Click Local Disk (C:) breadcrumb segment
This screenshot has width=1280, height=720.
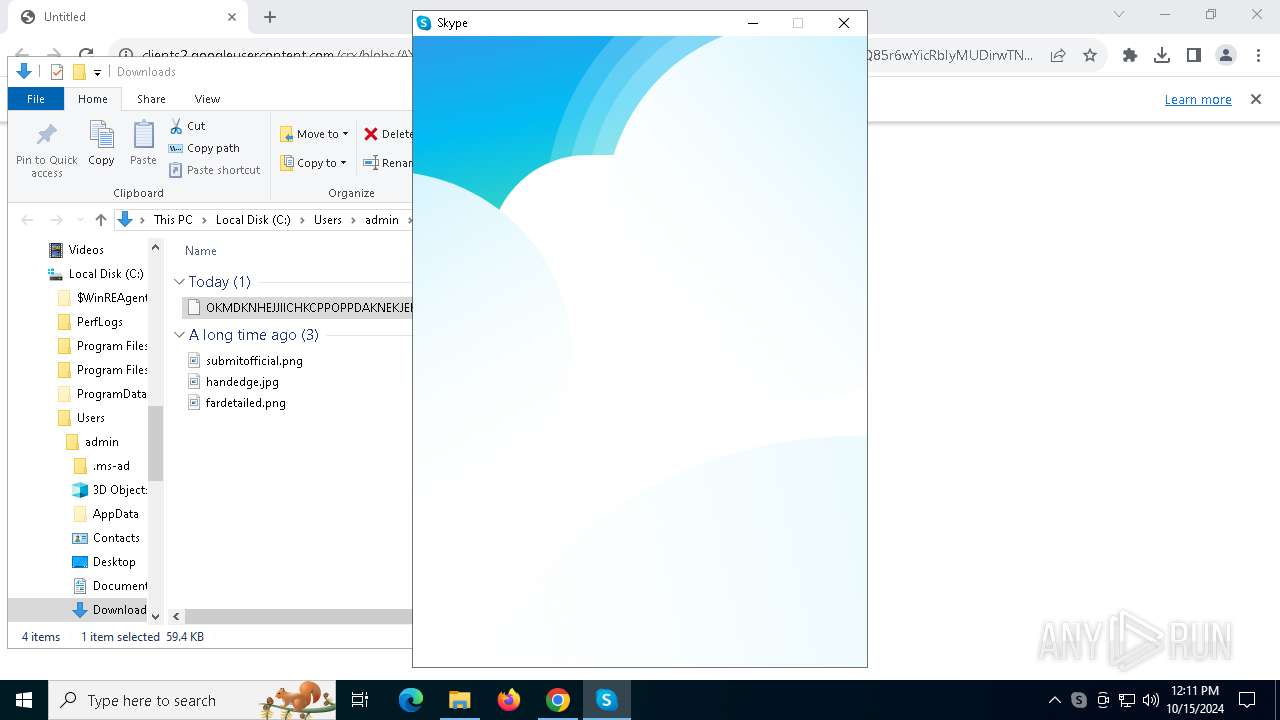coord(253,220)
